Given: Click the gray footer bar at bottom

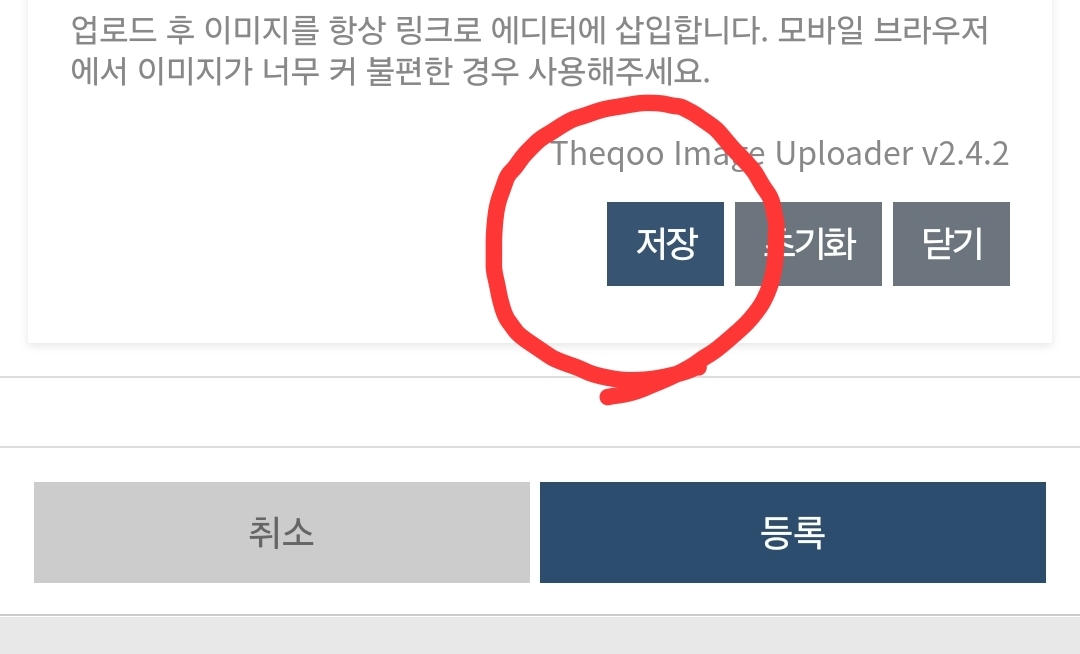Looking at the screenshot, I should point(540,635).
